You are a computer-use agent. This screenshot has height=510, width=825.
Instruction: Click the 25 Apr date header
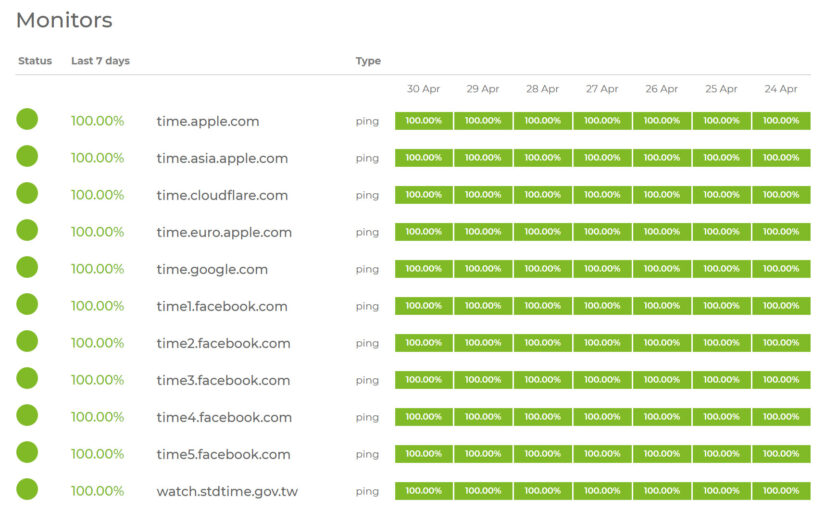click(x=721, y=89)
